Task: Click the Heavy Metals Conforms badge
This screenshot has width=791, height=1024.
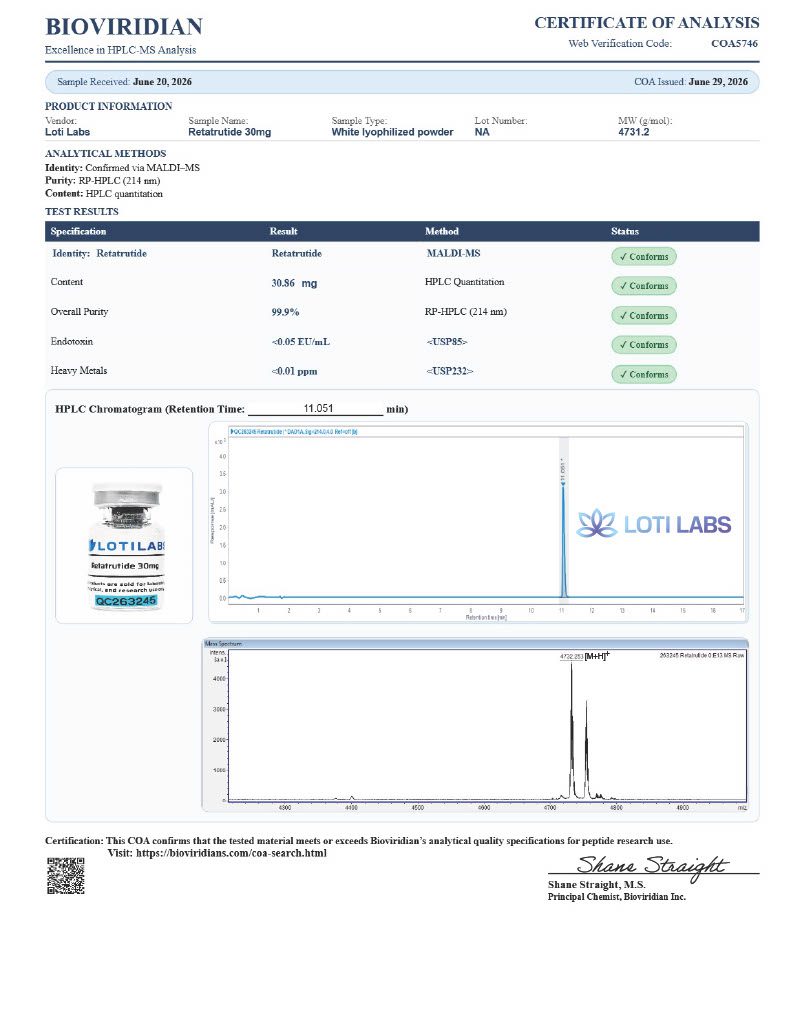Action: tap(644, 374)
